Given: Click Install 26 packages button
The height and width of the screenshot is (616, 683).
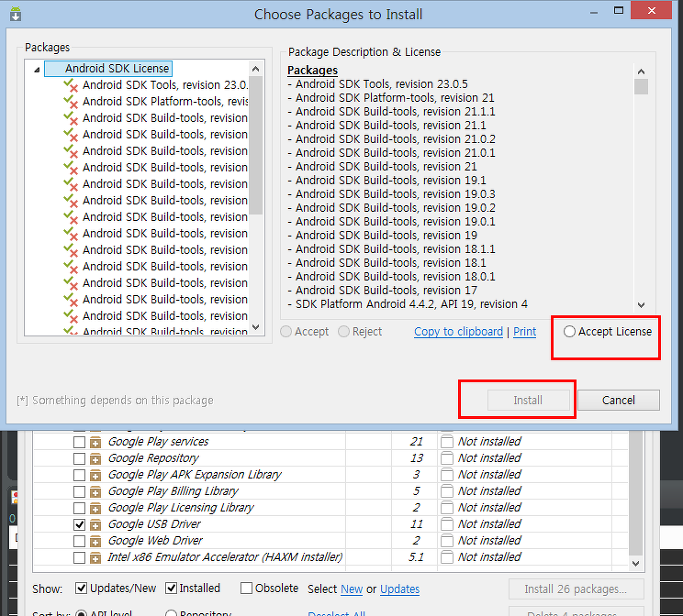Looking at the screenshot, I should (x=575, y=589).
